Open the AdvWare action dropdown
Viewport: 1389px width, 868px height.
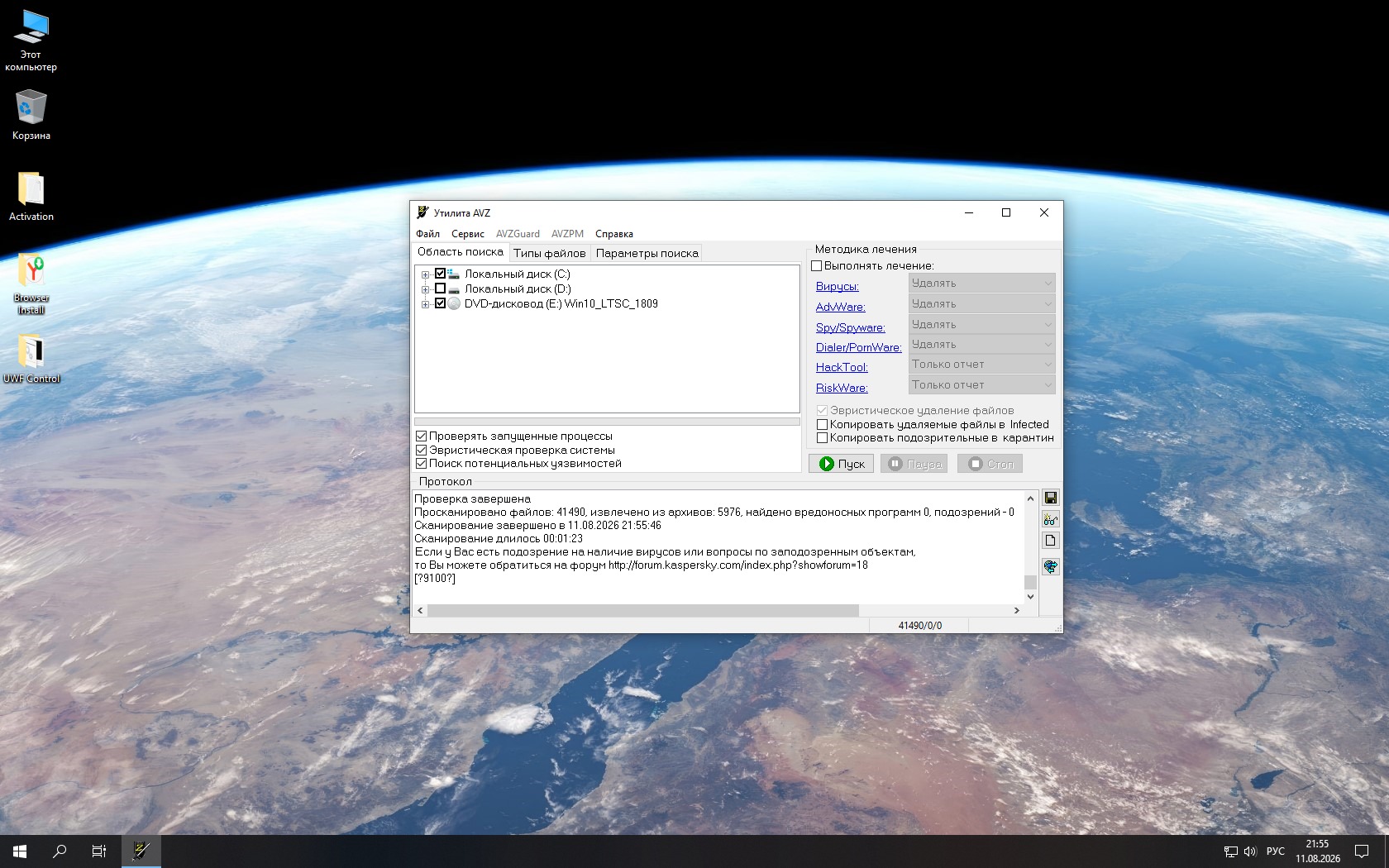(x=981, y=303)
